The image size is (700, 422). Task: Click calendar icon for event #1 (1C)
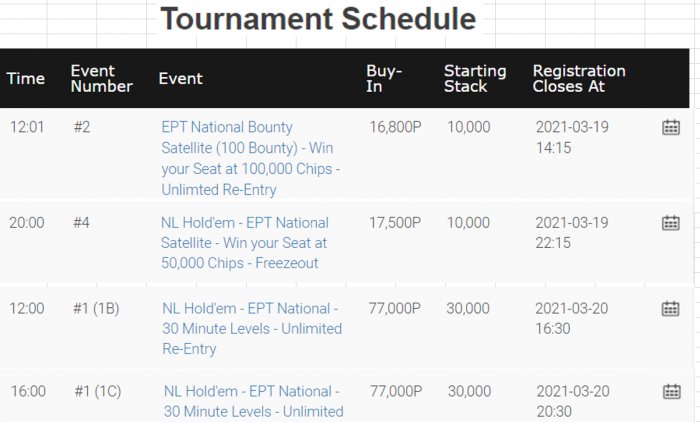[x=671, y=391]
